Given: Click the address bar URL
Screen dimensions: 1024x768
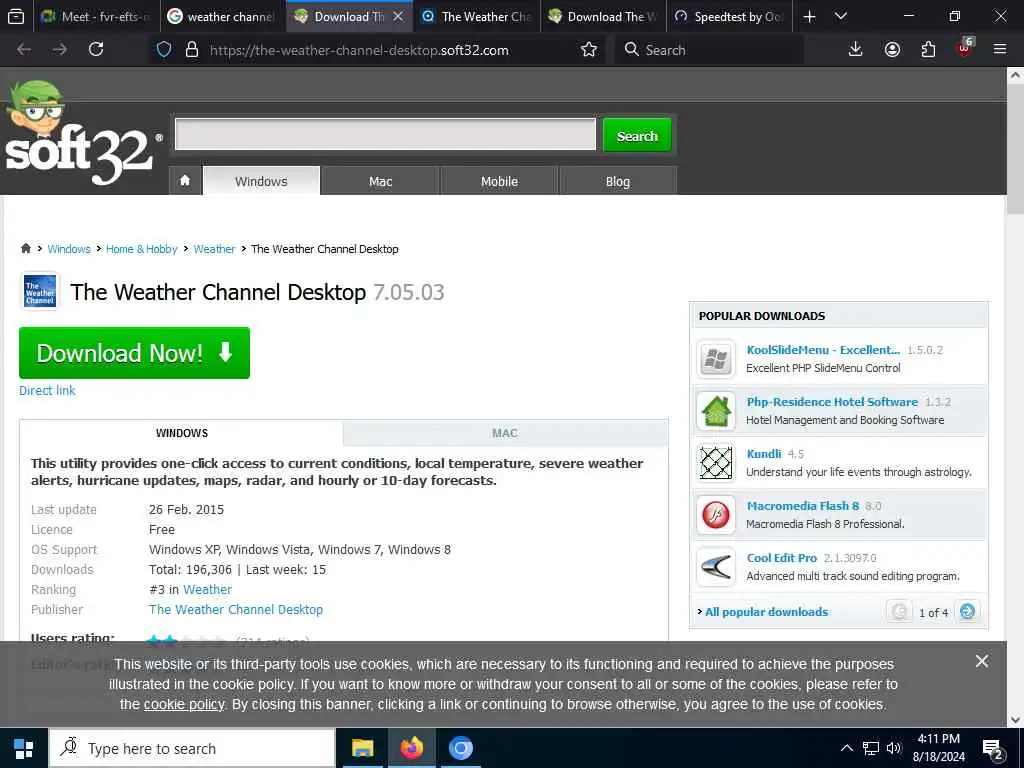Looking at the screenshot, I should tap(359, 50).
